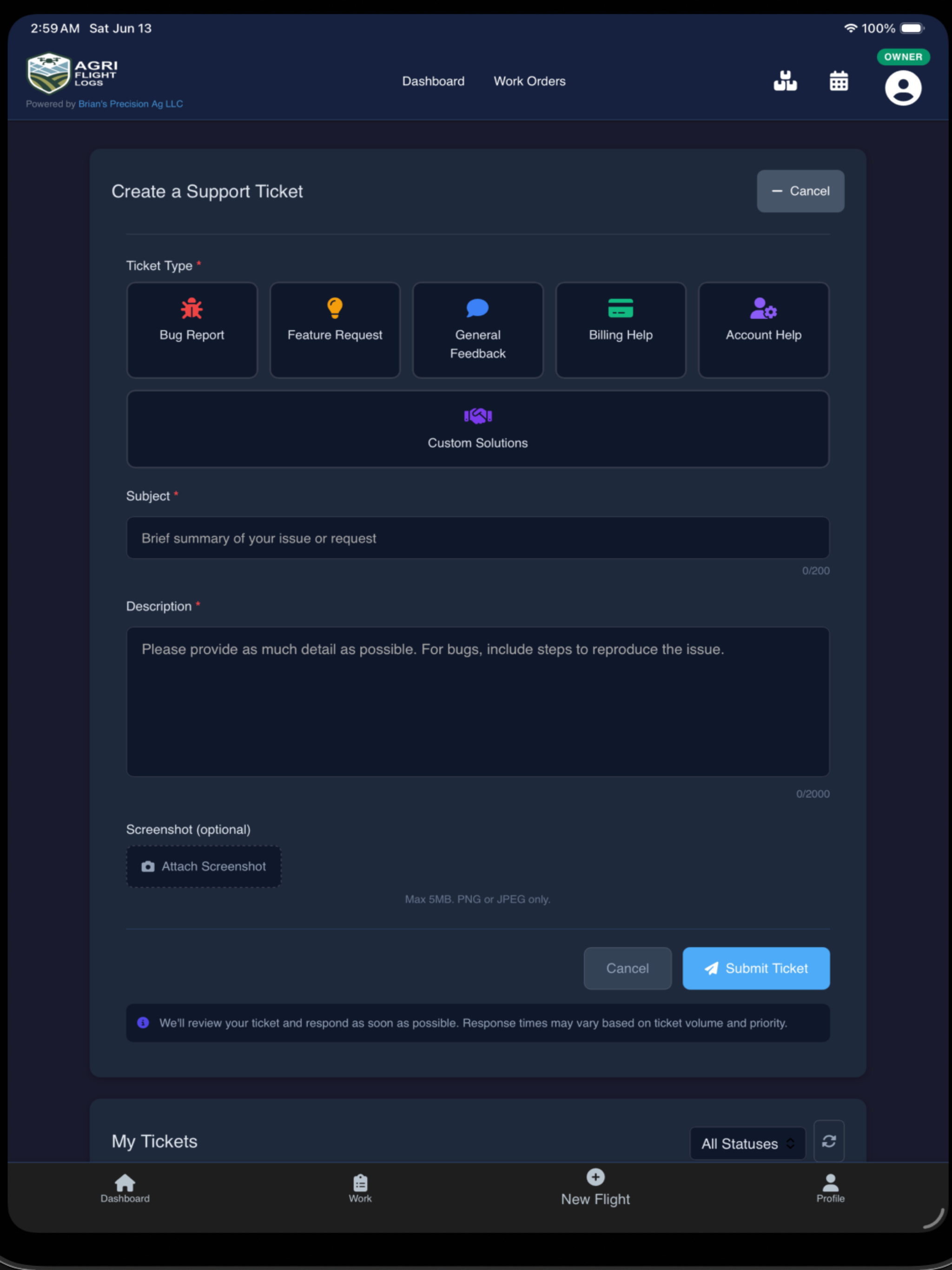Select Bug Report ticket type
This screenshot has width=952, height=1270.
[x=192, y=330]
